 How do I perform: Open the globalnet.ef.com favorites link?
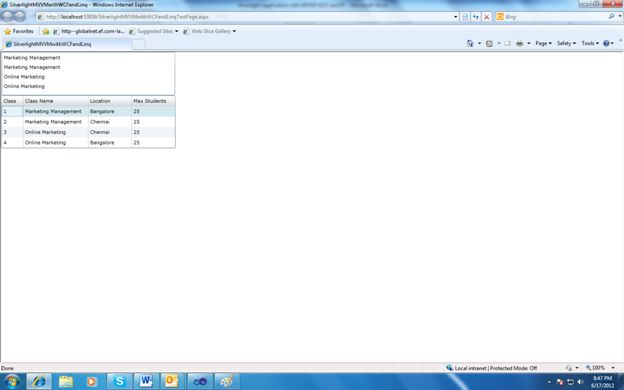coord(88,31)
